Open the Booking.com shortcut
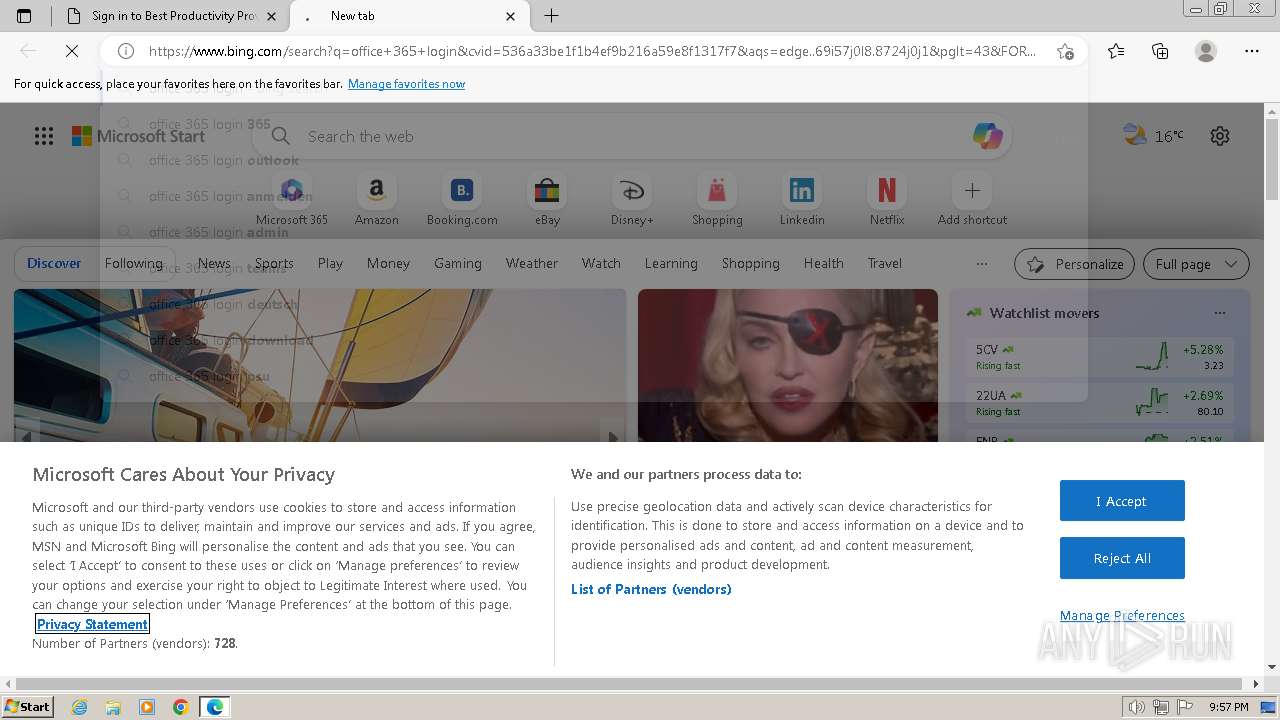Viewport: 1280px width, 720px height. 462,200
